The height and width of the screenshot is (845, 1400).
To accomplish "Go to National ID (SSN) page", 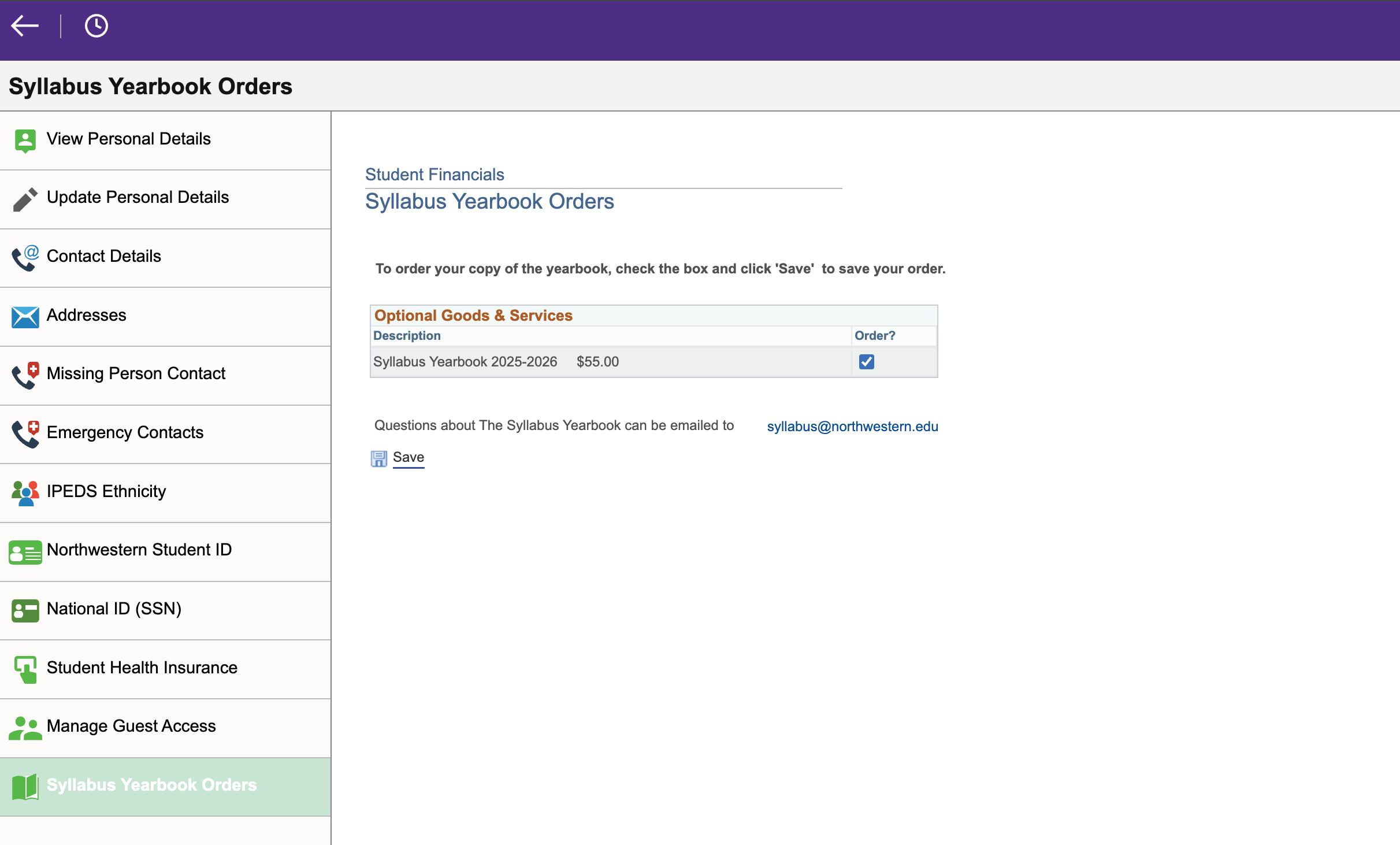I will [x=114, y=609].
